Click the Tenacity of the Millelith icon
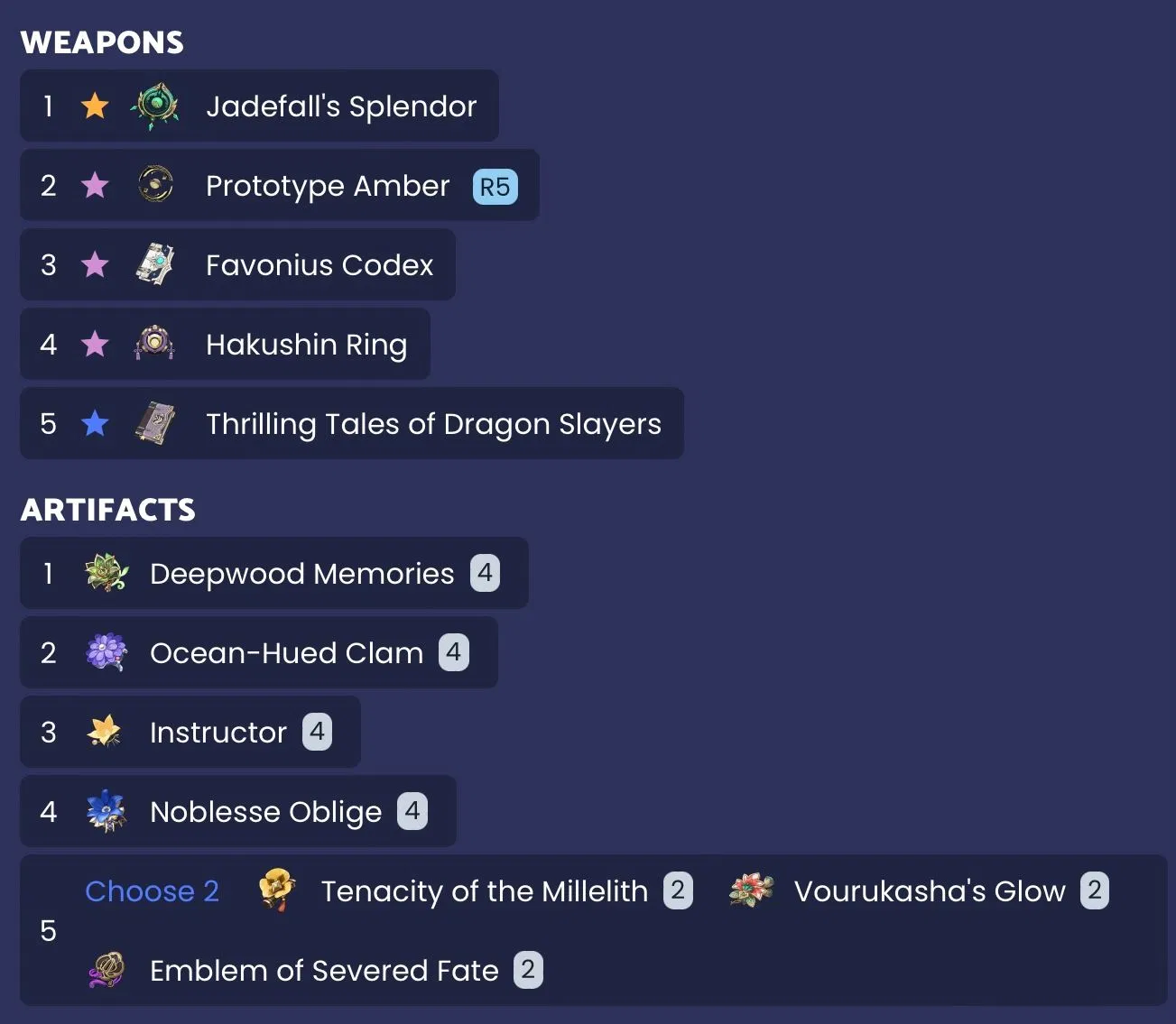The width and height of the screenshot is (1176, 1024). pyautogui.click(x=277, y=890)
